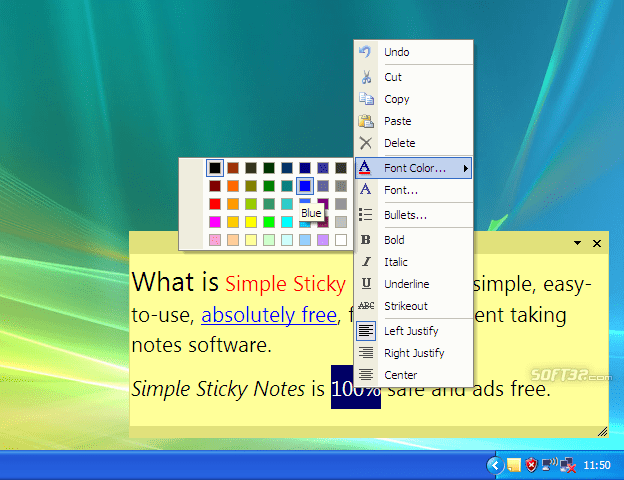Select Copy in the context menu
This screenshot has height=480, width=624.
click(413, 99)
